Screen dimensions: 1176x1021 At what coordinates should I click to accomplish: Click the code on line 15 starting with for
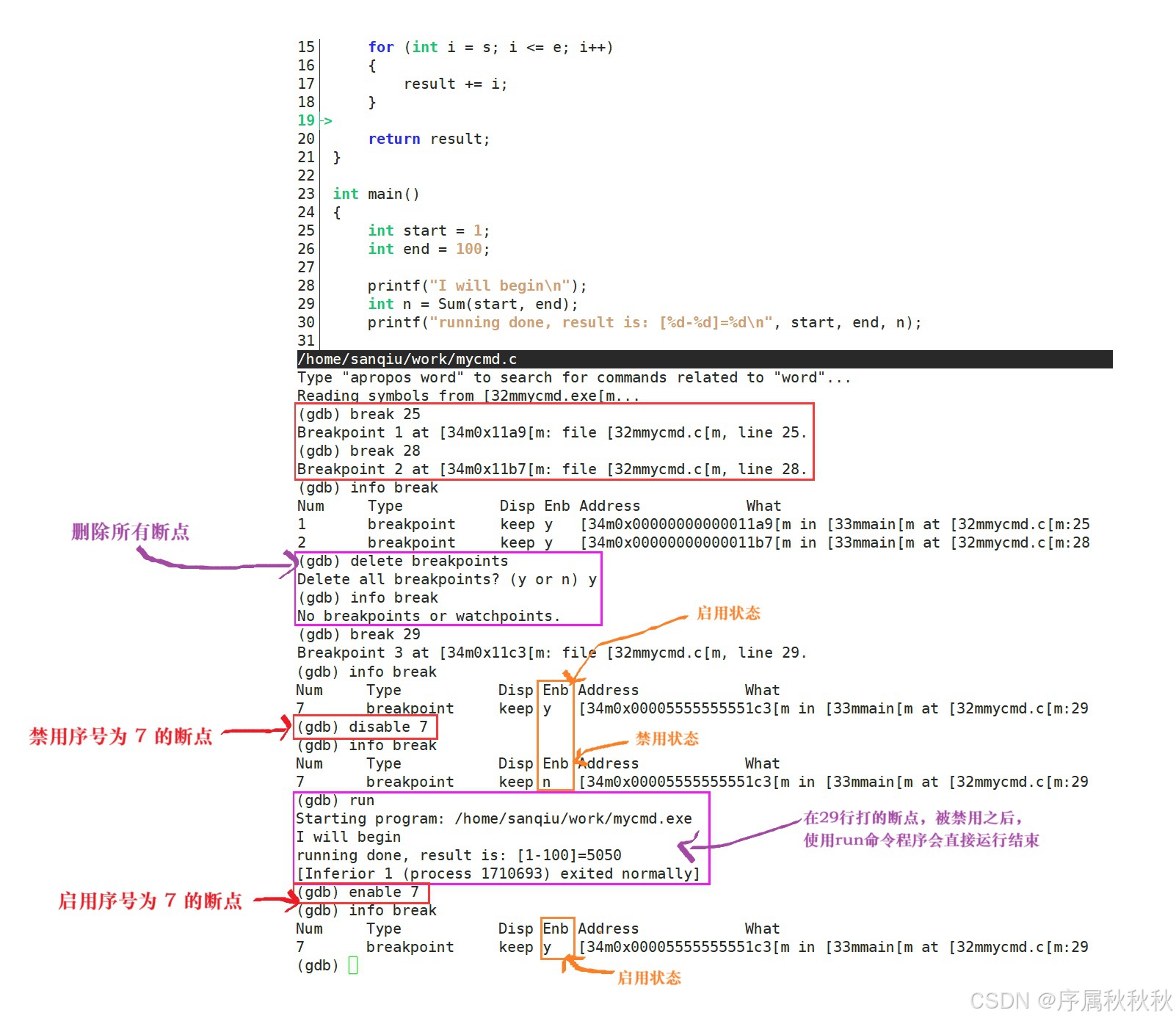point(490,47)
